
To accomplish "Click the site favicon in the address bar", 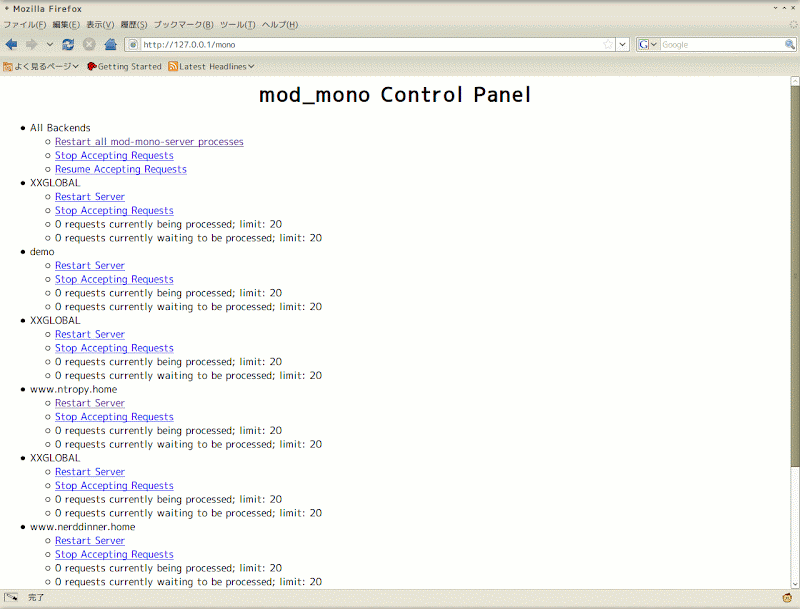I will pyautogui.click(x=133, y=44).
